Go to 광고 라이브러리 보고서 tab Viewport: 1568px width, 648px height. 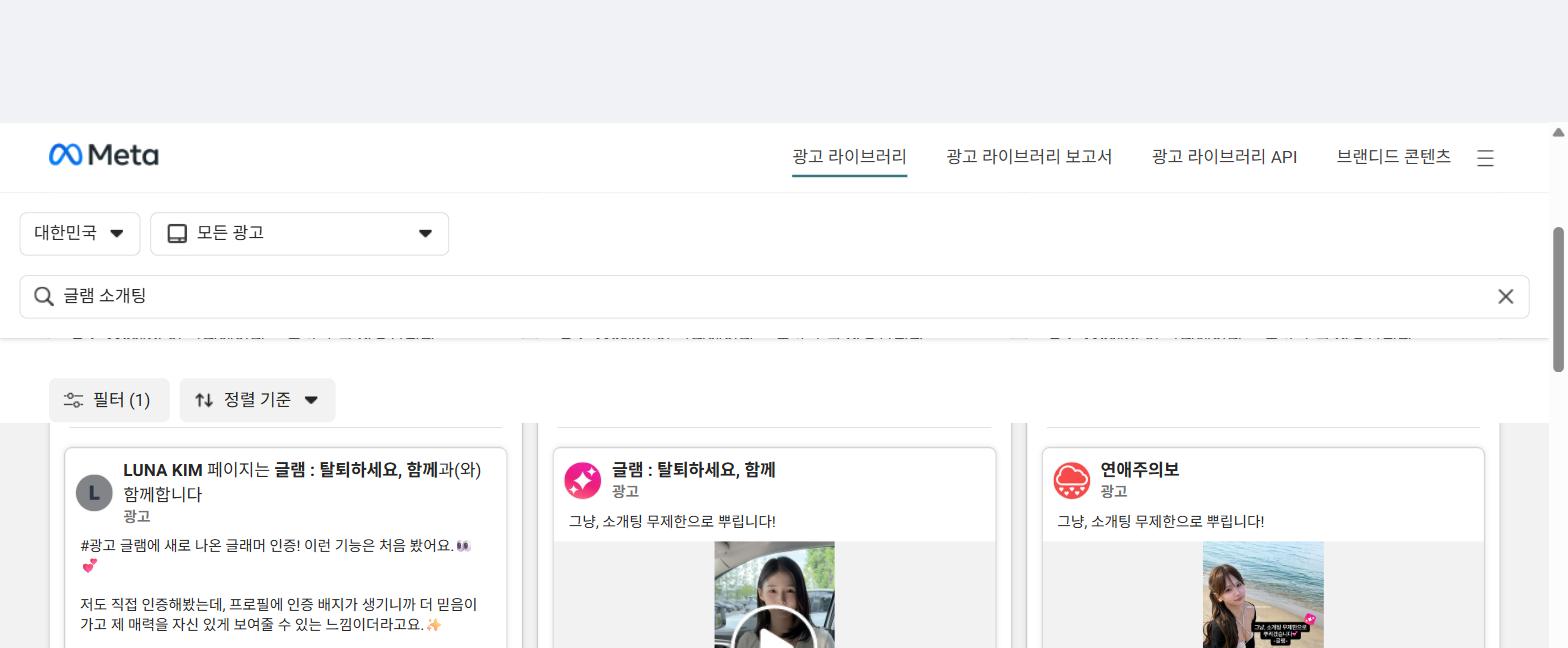1029,156
